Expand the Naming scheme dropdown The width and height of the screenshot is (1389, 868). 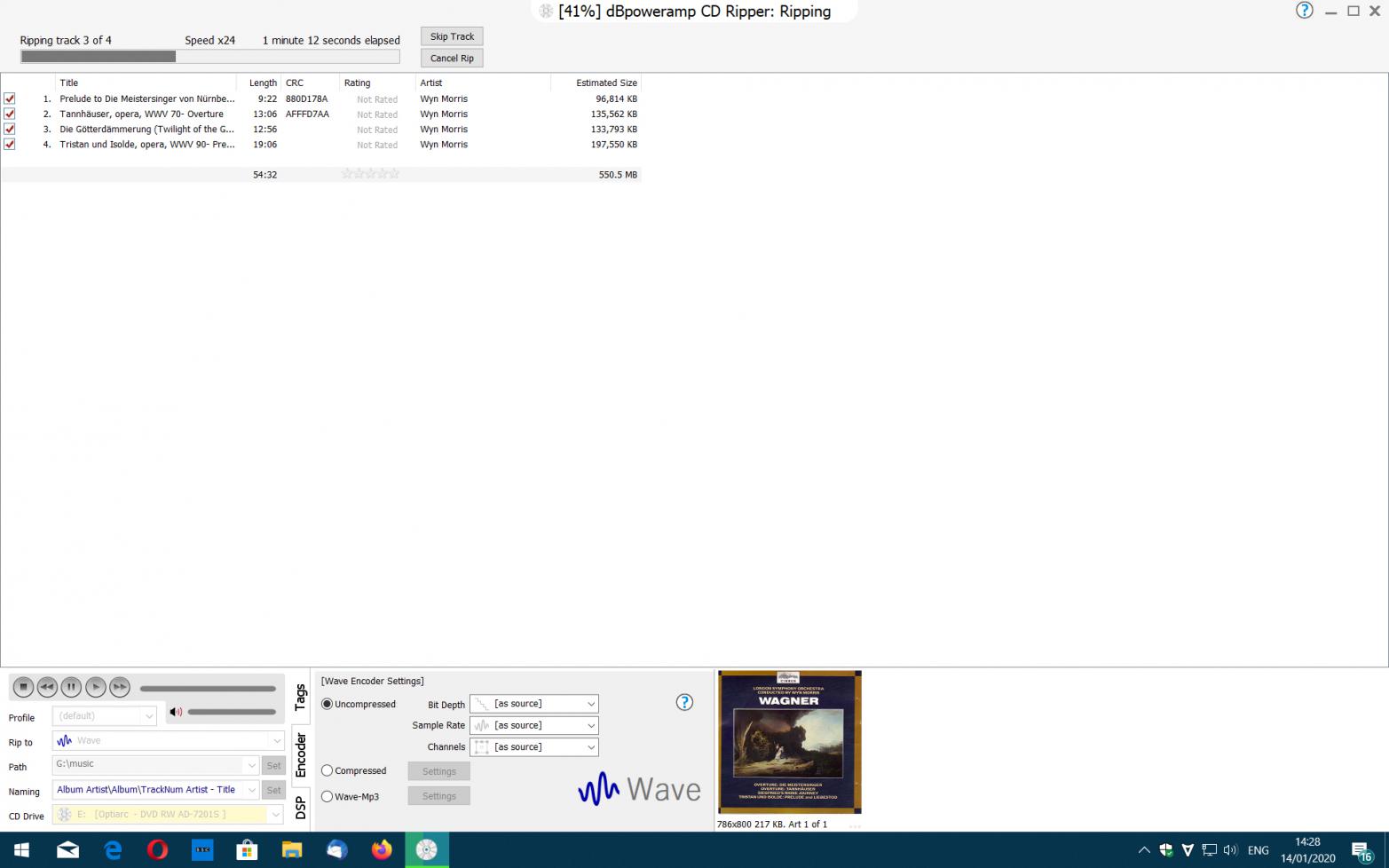click(x=252, y=790)
